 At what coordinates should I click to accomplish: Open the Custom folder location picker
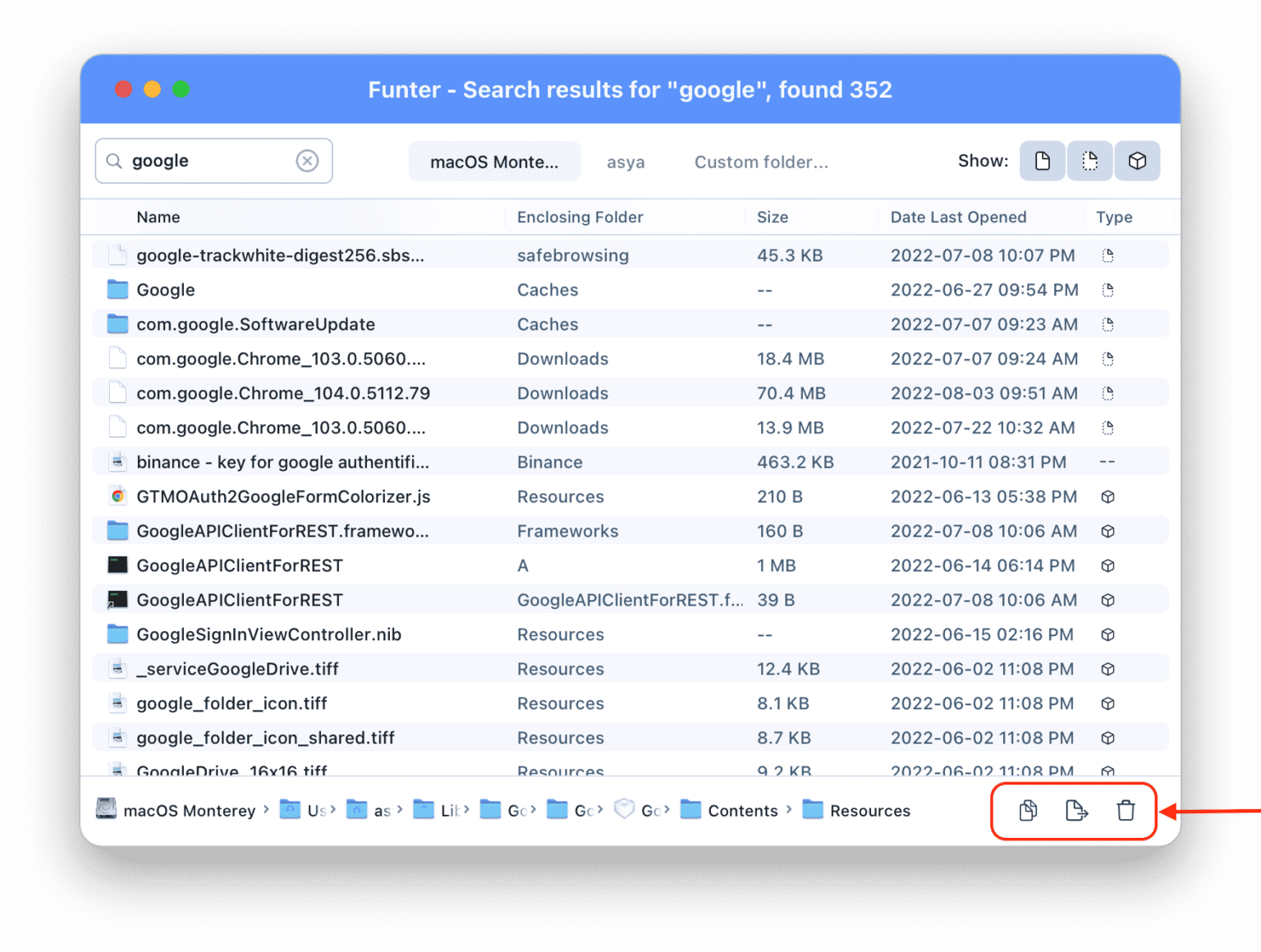pyautogui.click(x=761, y=162)
